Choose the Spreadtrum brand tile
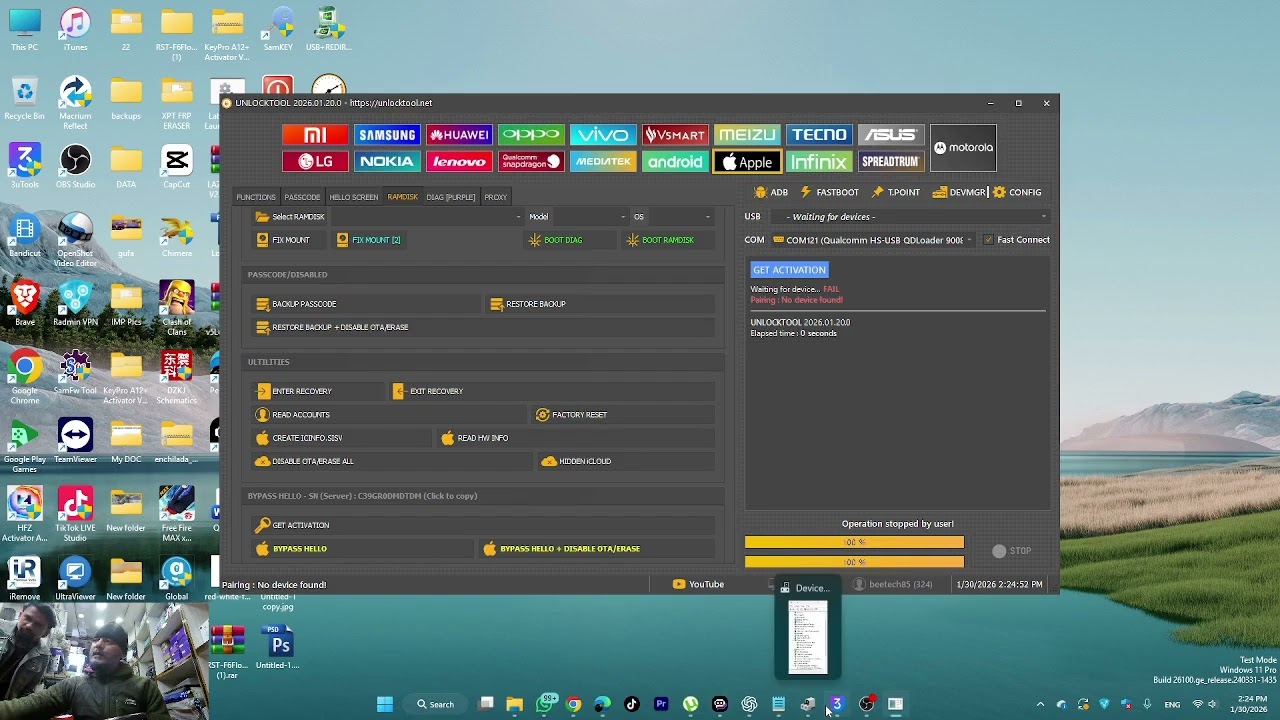 (x=891, y=161)
